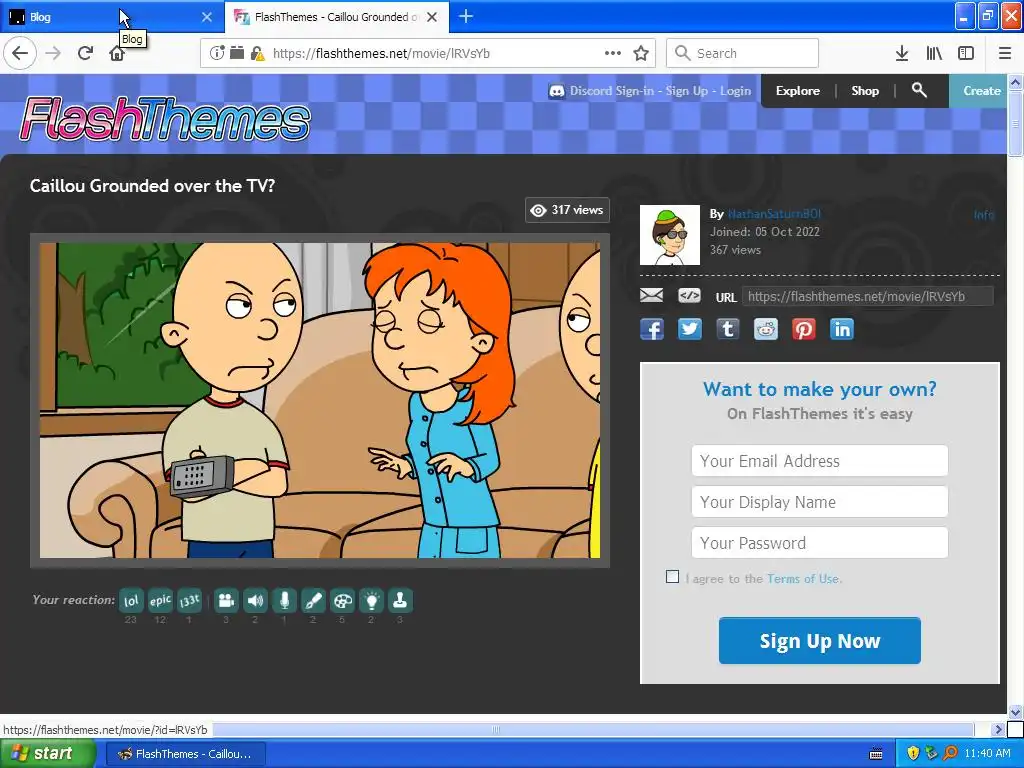Click the vertical scrollbar down arrow
Viewport: 1024px width, 768px height.
pos(1015,711)
